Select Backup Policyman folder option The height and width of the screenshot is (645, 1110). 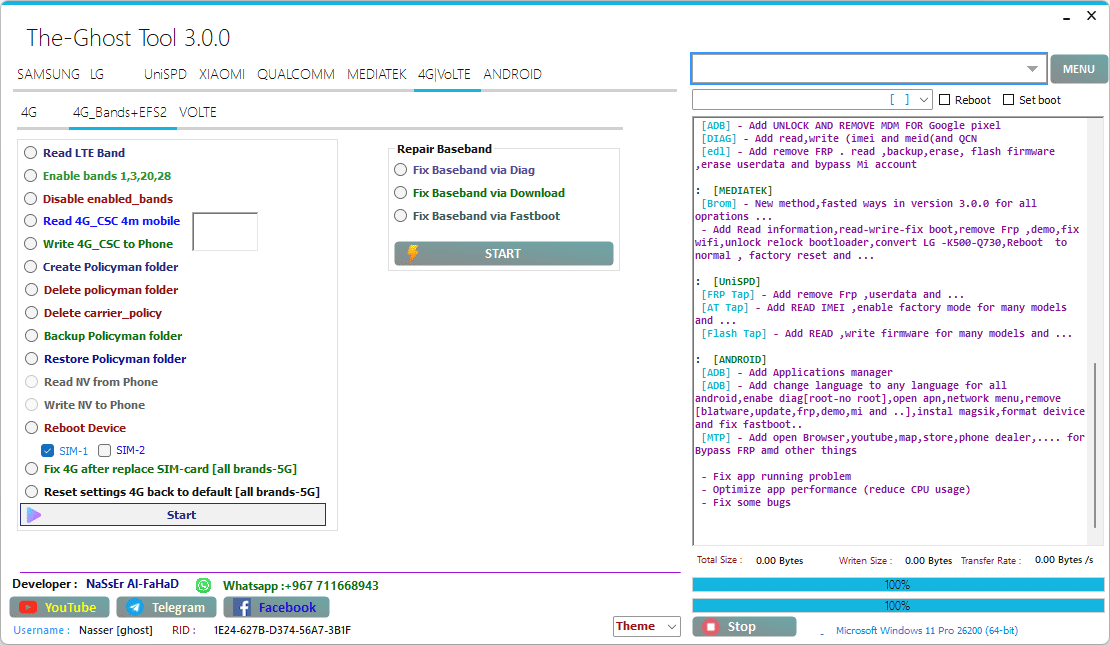31,336
